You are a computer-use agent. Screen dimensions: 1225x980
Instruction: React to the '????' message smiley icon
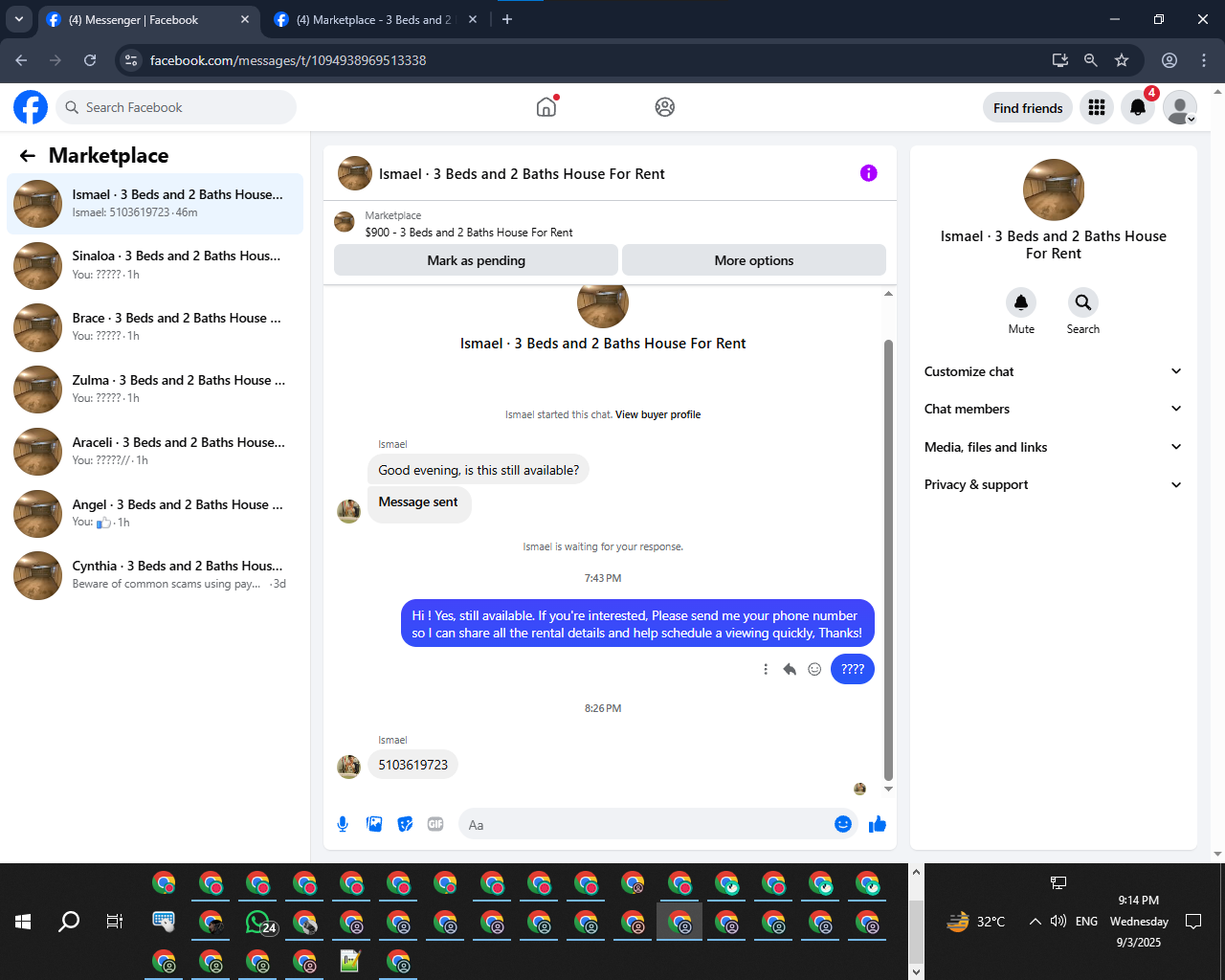tap(814, 669)
